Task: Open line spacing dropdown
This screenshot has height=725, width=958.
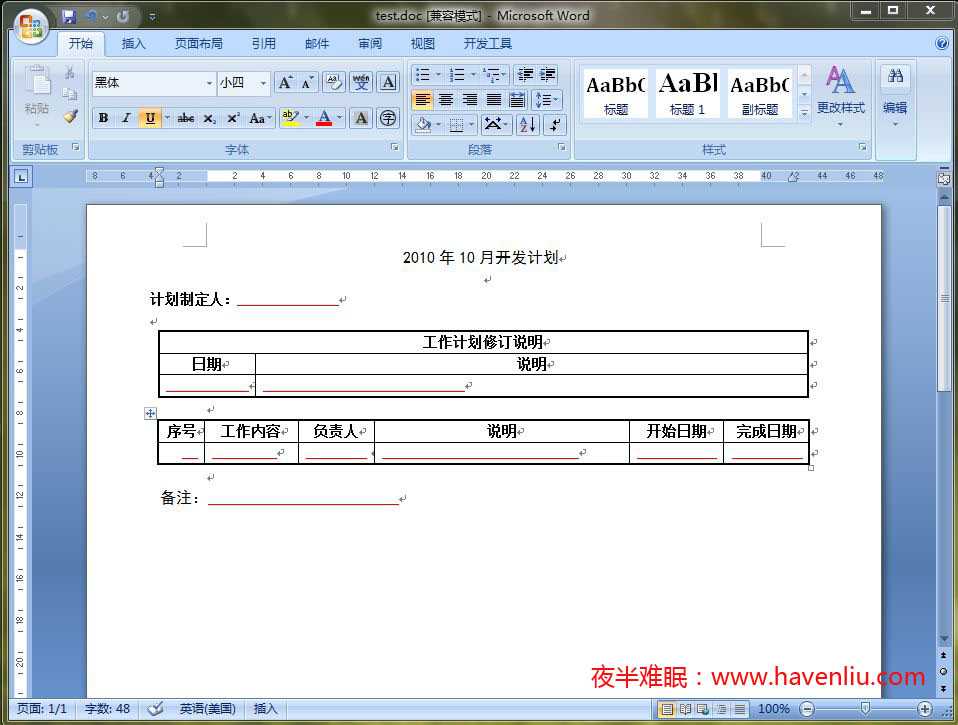Action: click(x=547, y=100)
